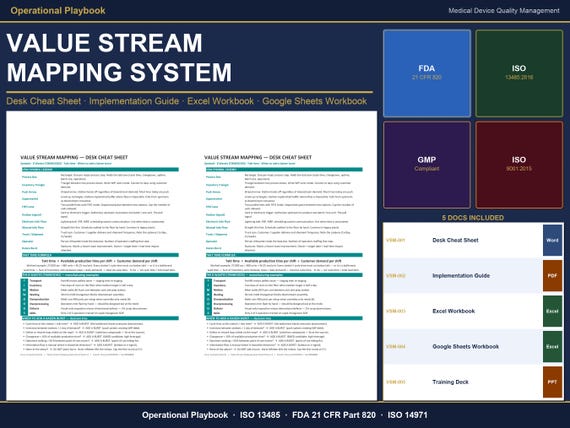Image resolution: width=570 pixels, height=428 pixels.
Task: Click 'ISO 14971' in the footer
Action: [408, 415]
